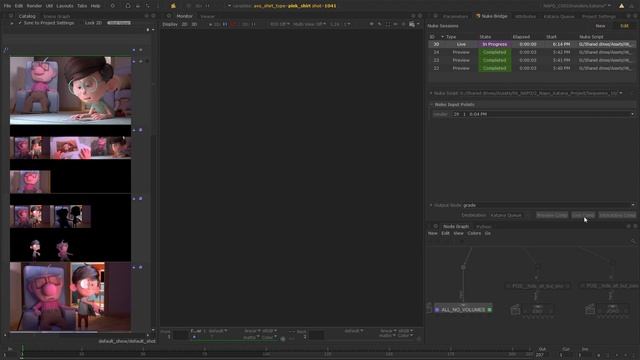Open the Node Graph New menu
This screenshot has width=640, height=360.
click(433, 233)
